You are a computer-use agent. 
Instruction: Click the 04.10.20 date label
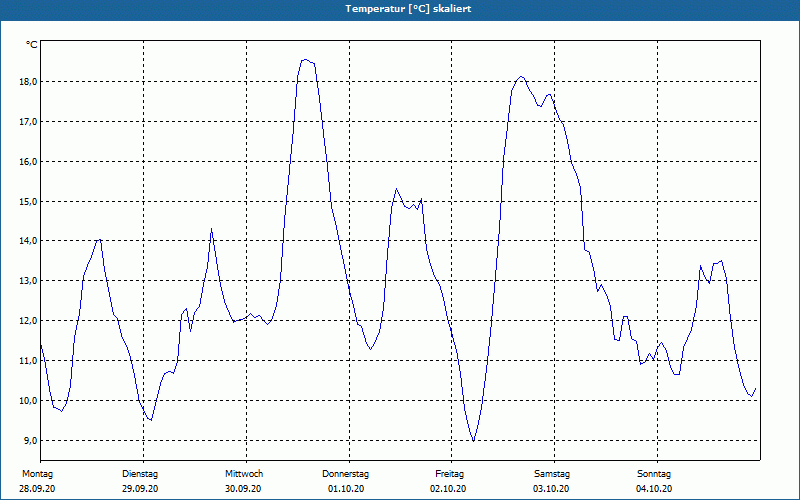pyautogui.click(x=654, y=489)
